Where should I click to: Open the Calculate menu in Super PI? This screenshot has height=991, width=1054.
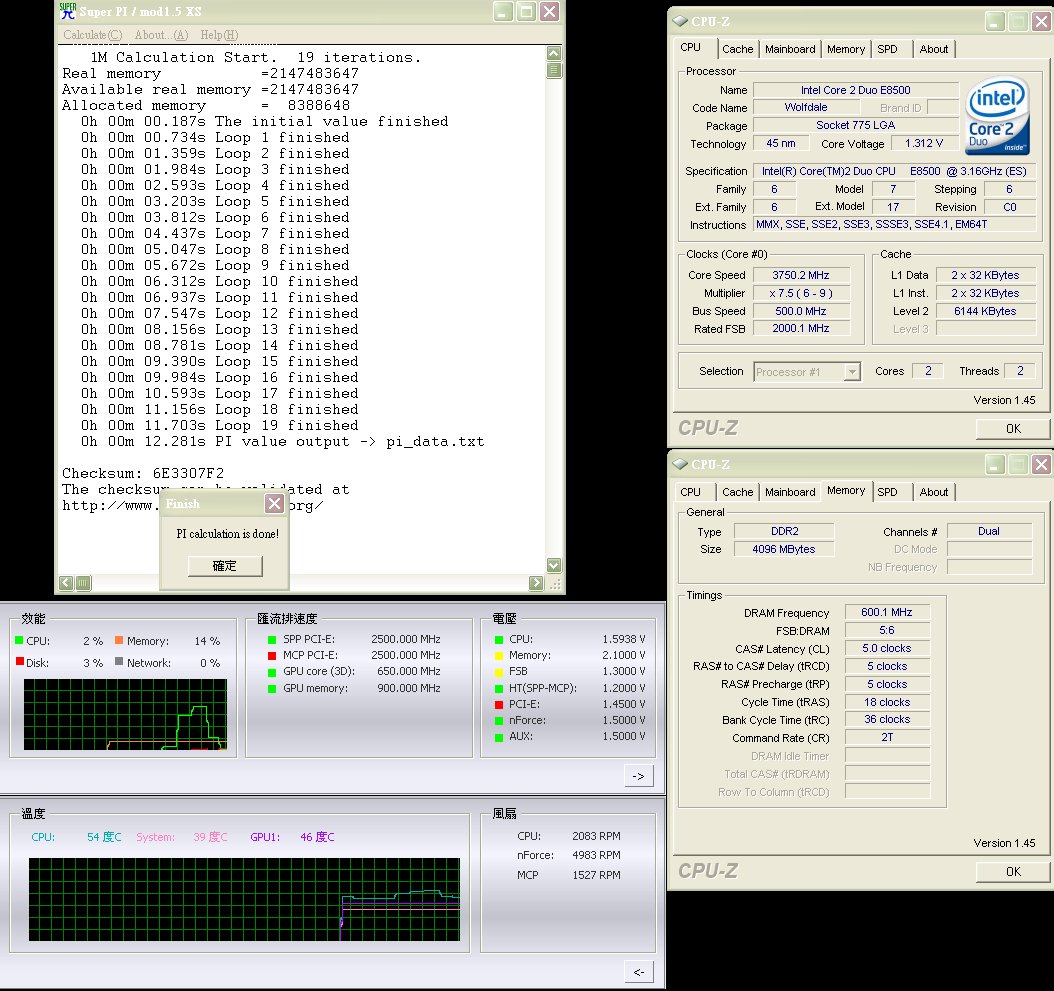point(93,35)
